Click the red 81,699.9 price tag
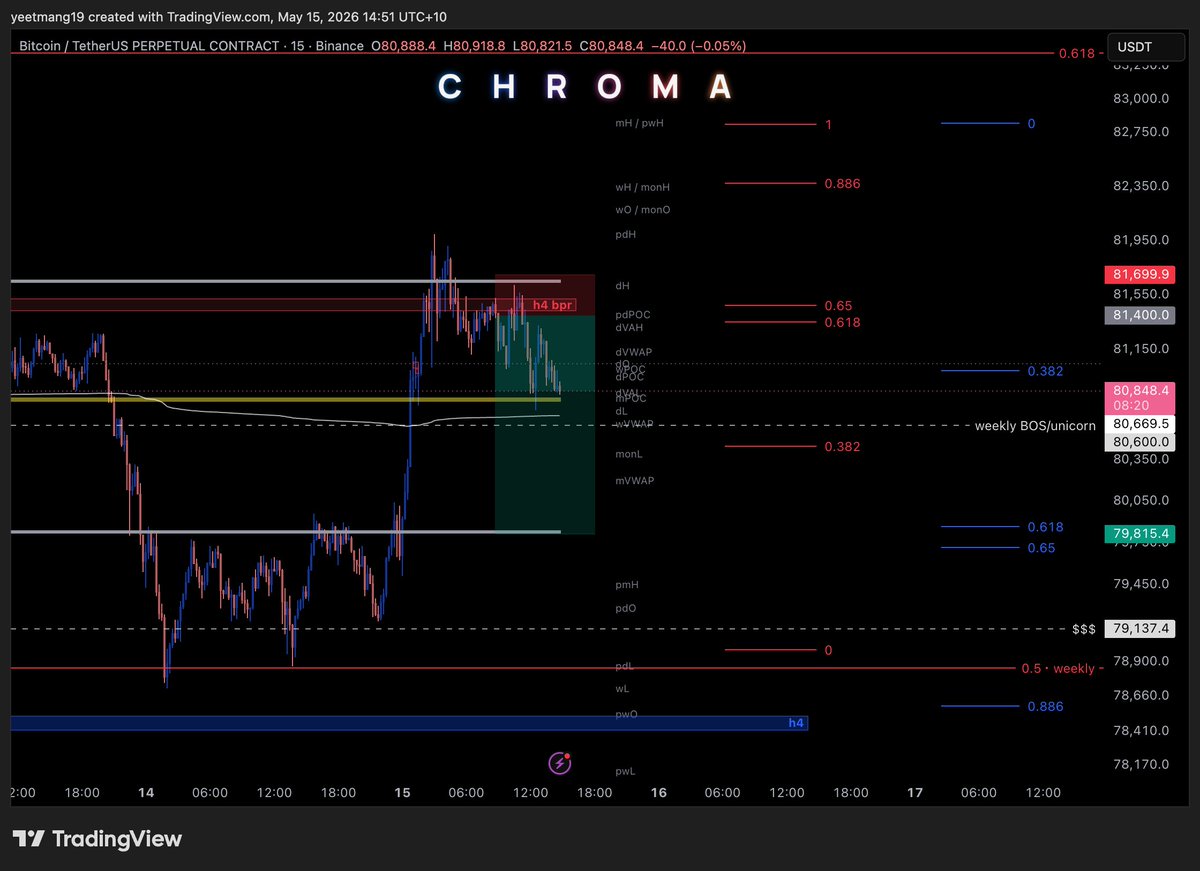Viewport: 1200px width, 871px height. [1138, 274]
